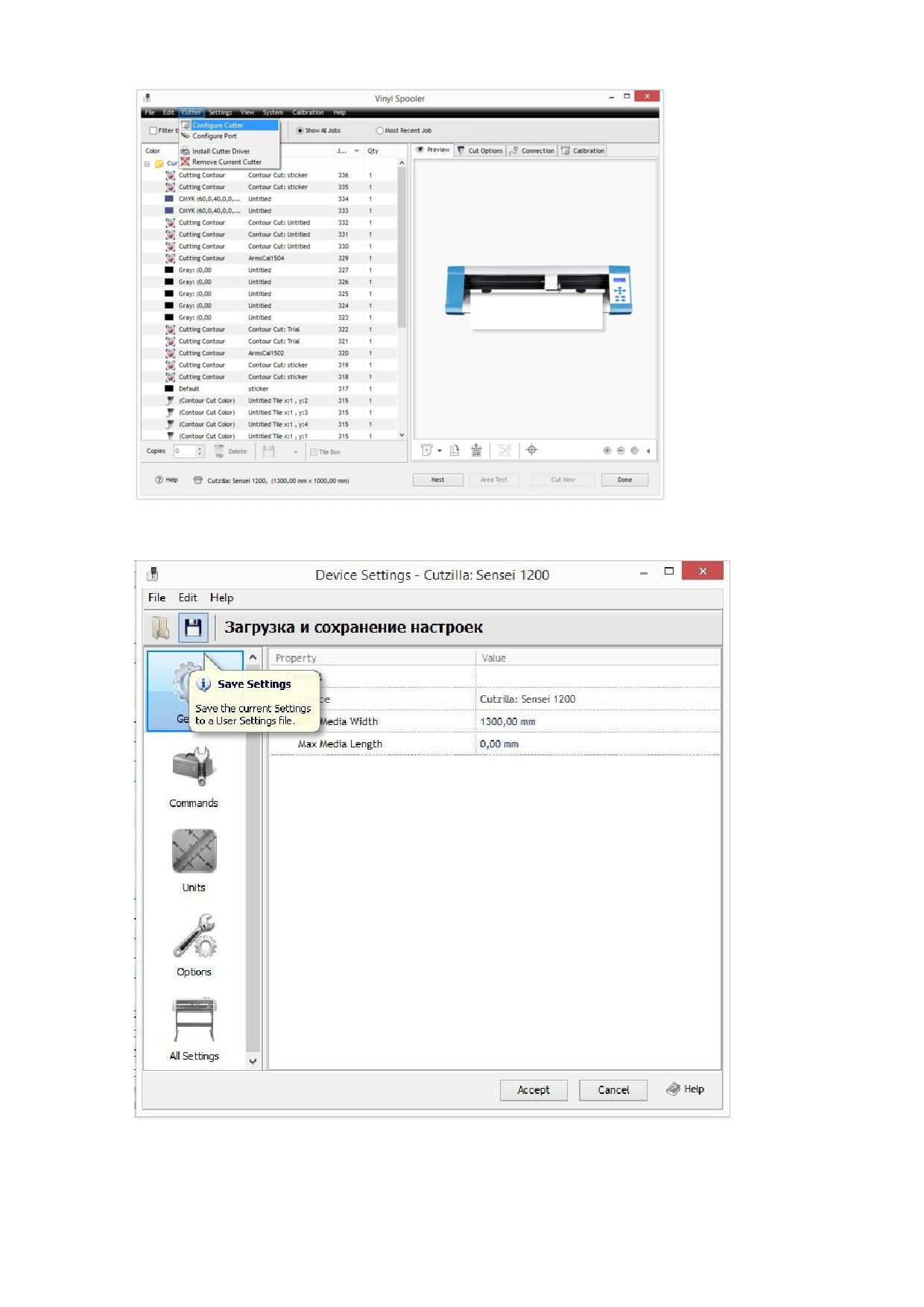Choose Configure Cutter from Cutter menu
Screen dimensions: 924x1307
click(x=229, y=125)
